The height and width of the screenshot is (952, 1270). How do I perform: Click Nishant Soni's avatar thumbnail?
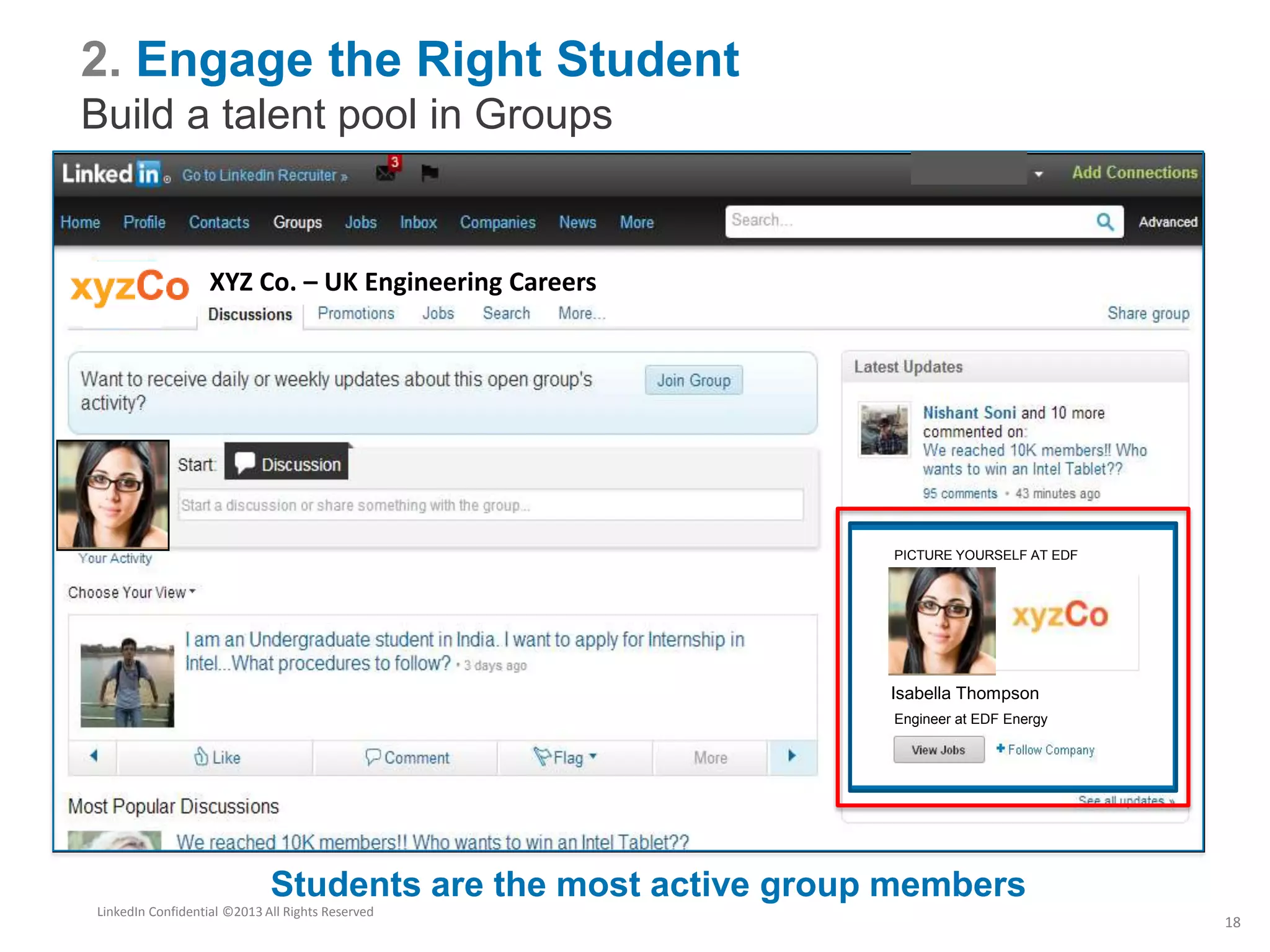pos(884,429)
